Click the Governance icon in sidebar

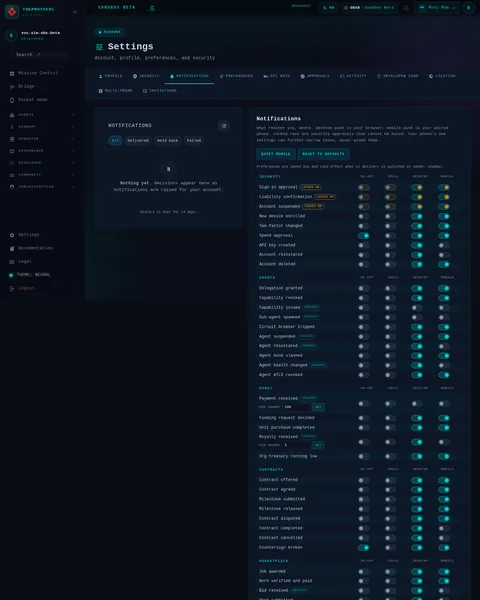(x=12, y=151)
